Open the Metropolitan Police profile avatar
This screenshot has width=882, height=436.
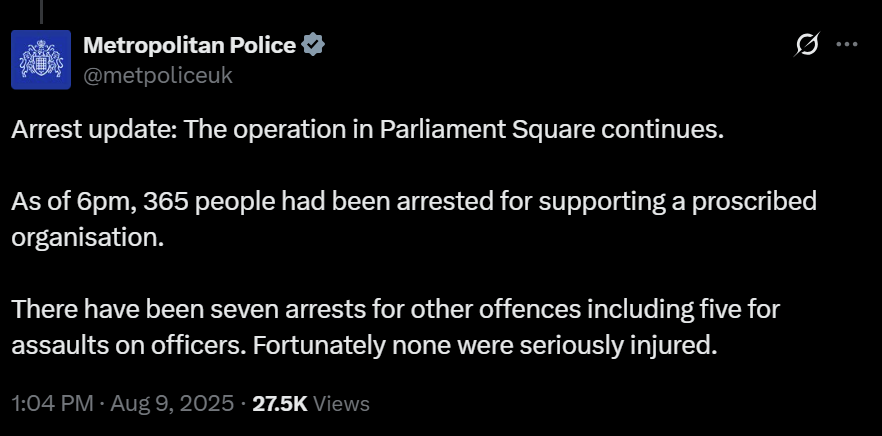click(x=41, y=60)
